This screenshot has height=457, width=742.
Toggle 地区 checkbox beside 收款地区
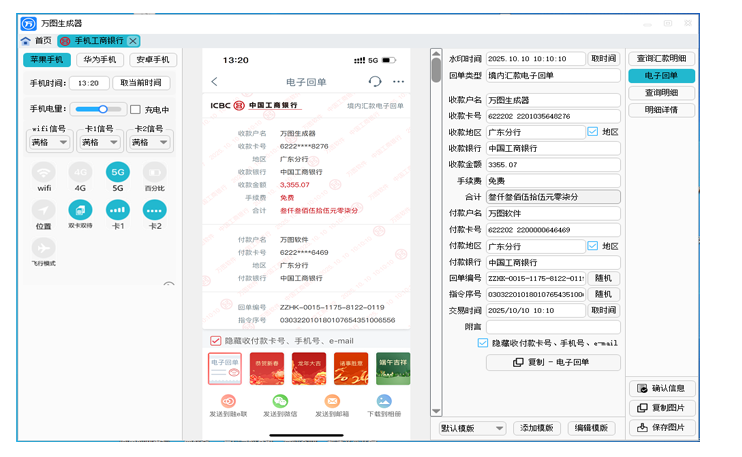592,132
